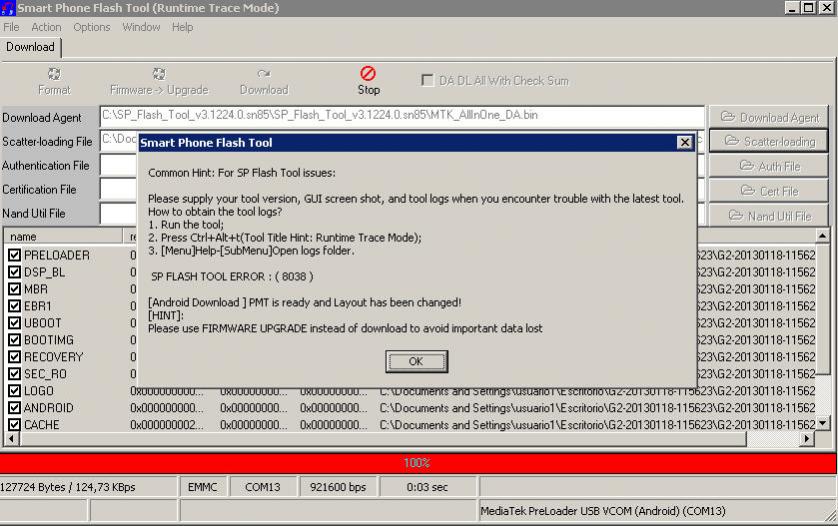Toggle the MBR partition checkbox

14,289
